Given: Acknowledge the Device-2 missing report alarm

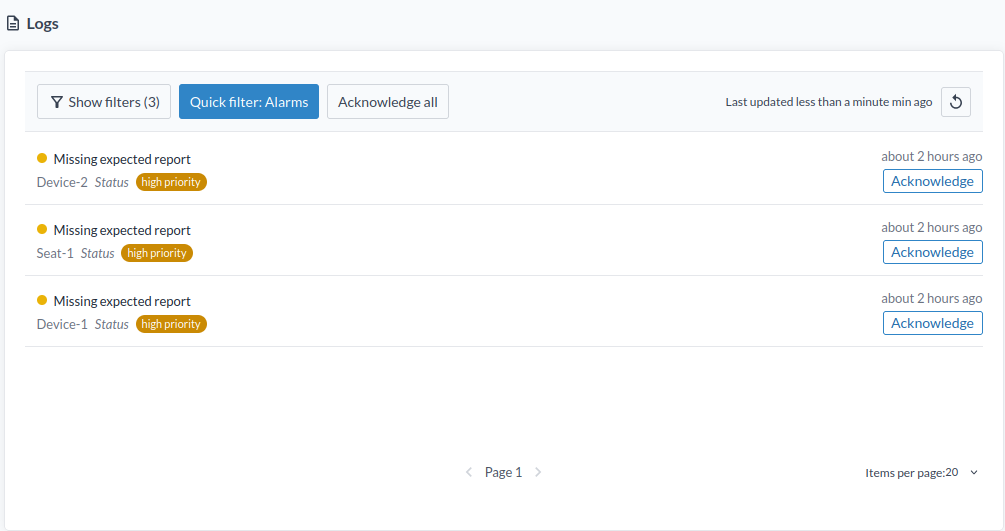Looking at the screenshot, I should [932, 181].
